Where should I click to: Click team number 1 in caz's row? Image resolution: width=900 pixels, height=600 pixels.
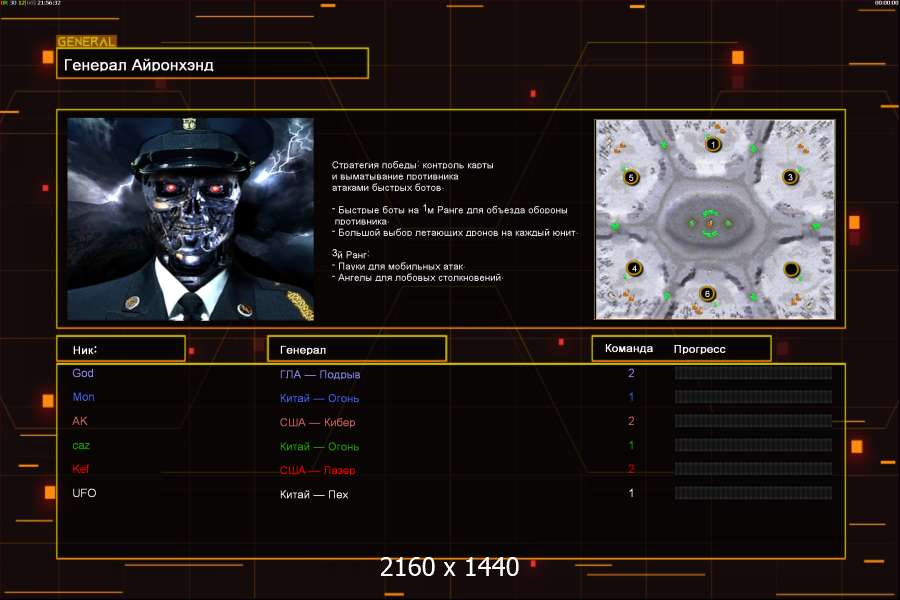point(631,445)
